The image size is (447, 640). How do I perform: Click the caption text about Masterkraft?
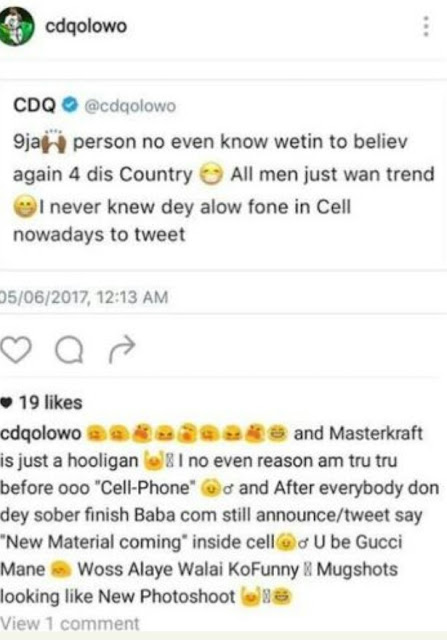click(x=220, y=515)
